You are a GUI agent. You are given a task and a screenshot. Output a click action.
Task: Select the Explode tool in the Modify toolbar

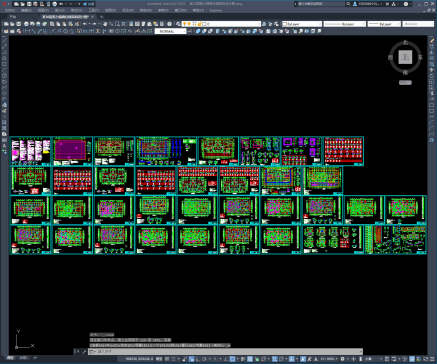tap(432, 140)
